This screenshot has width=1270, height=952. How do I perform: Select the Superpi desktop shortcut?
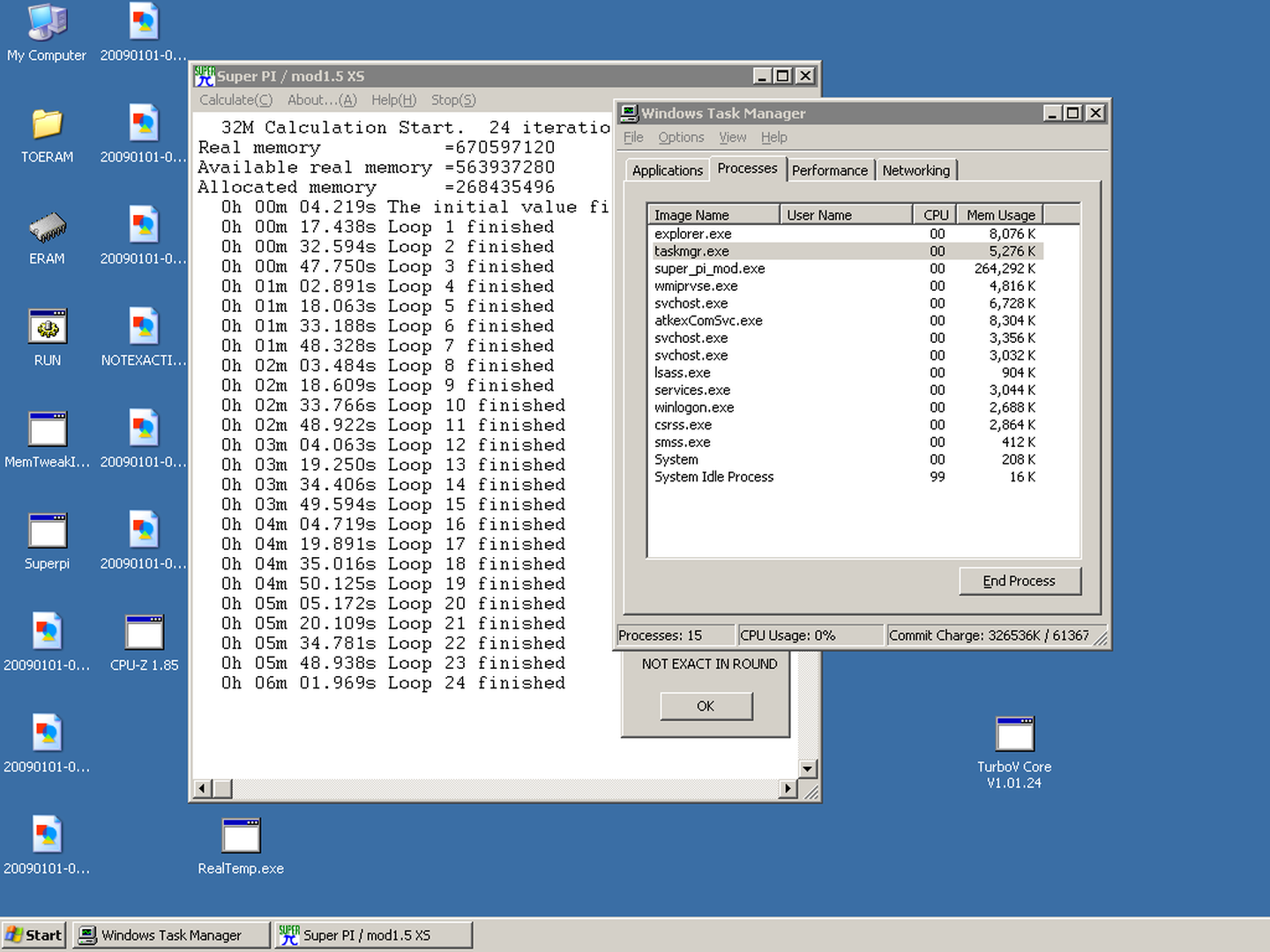point(47,541)
